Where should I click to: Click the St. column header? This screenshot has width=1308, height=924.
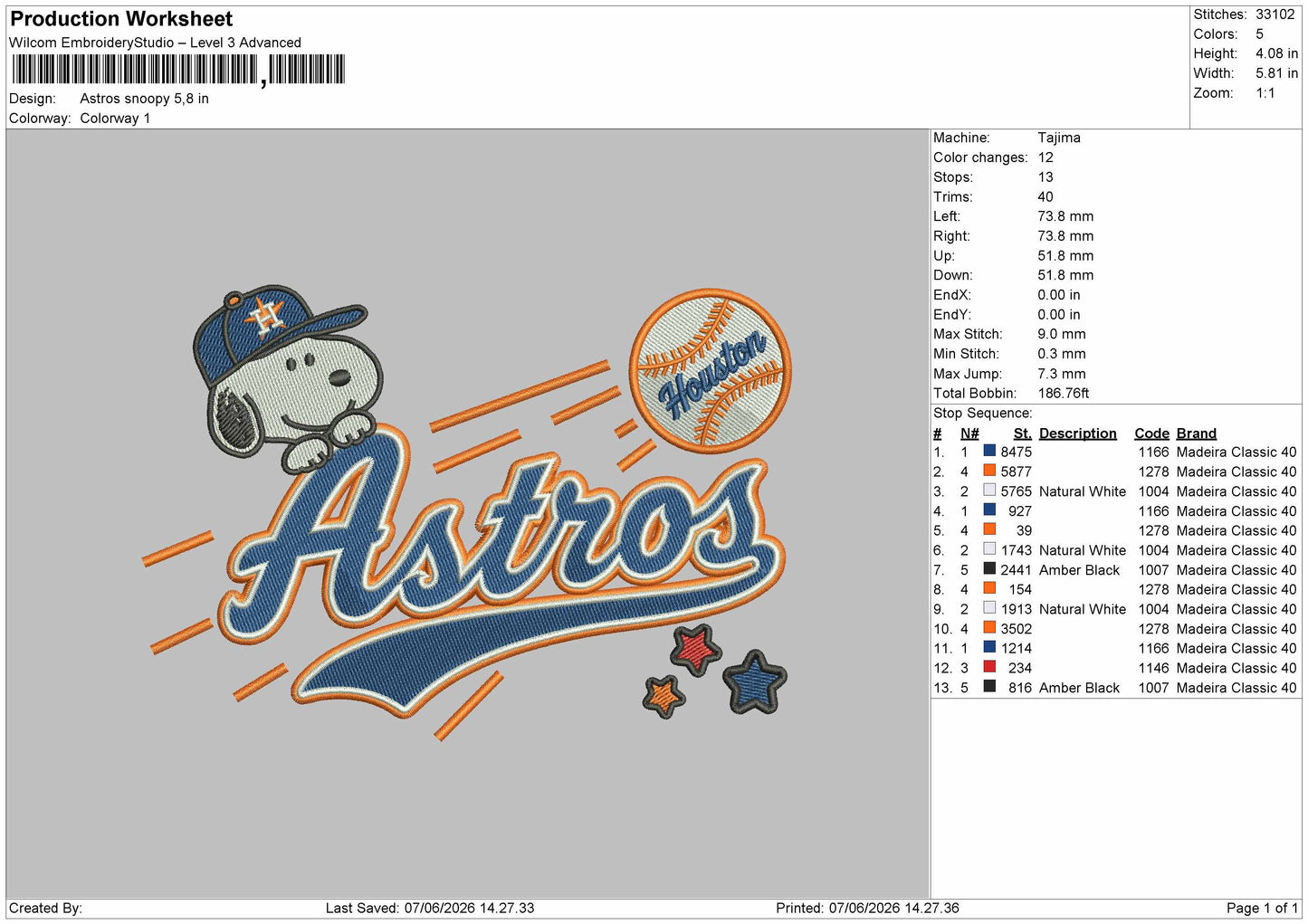pyautogui.click(x=1022, y=433)
